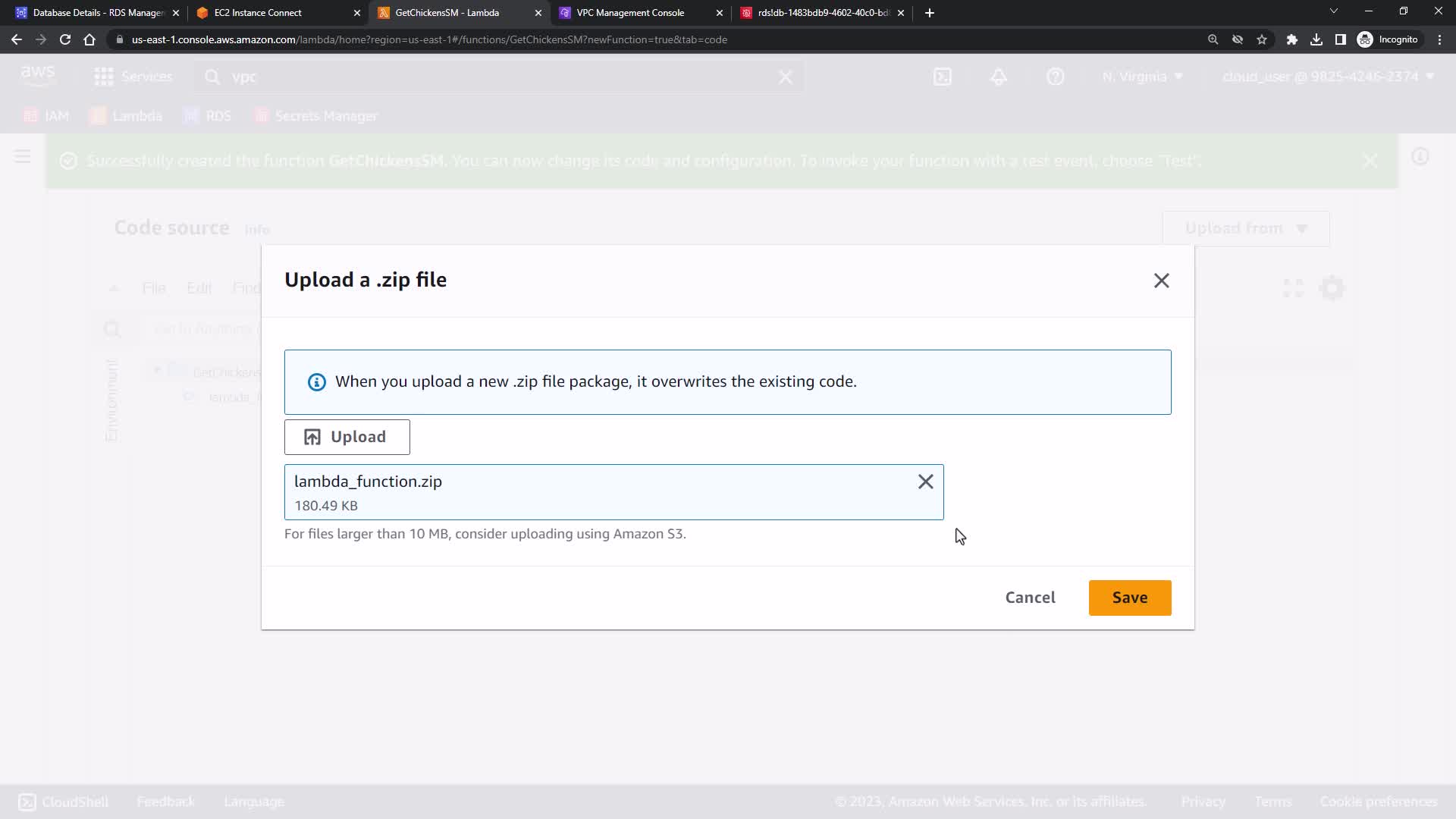Click the info icon in the notice
This screenshot has width=1456, height=819.
[x=316, y=382]
